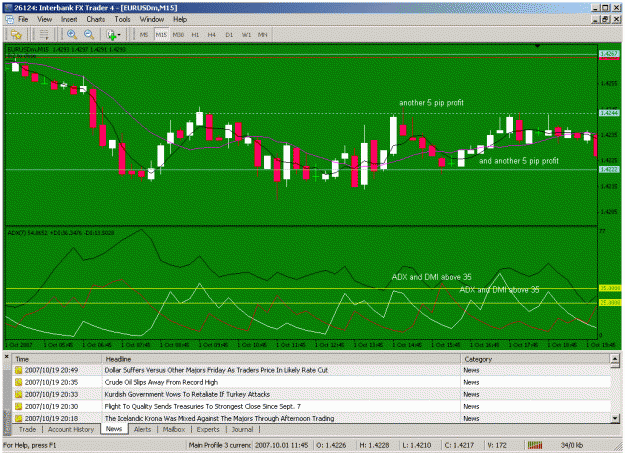The width and height of the screenshot is (625, 453).
Task: Switch to the Trade tab
Action: 28,429
